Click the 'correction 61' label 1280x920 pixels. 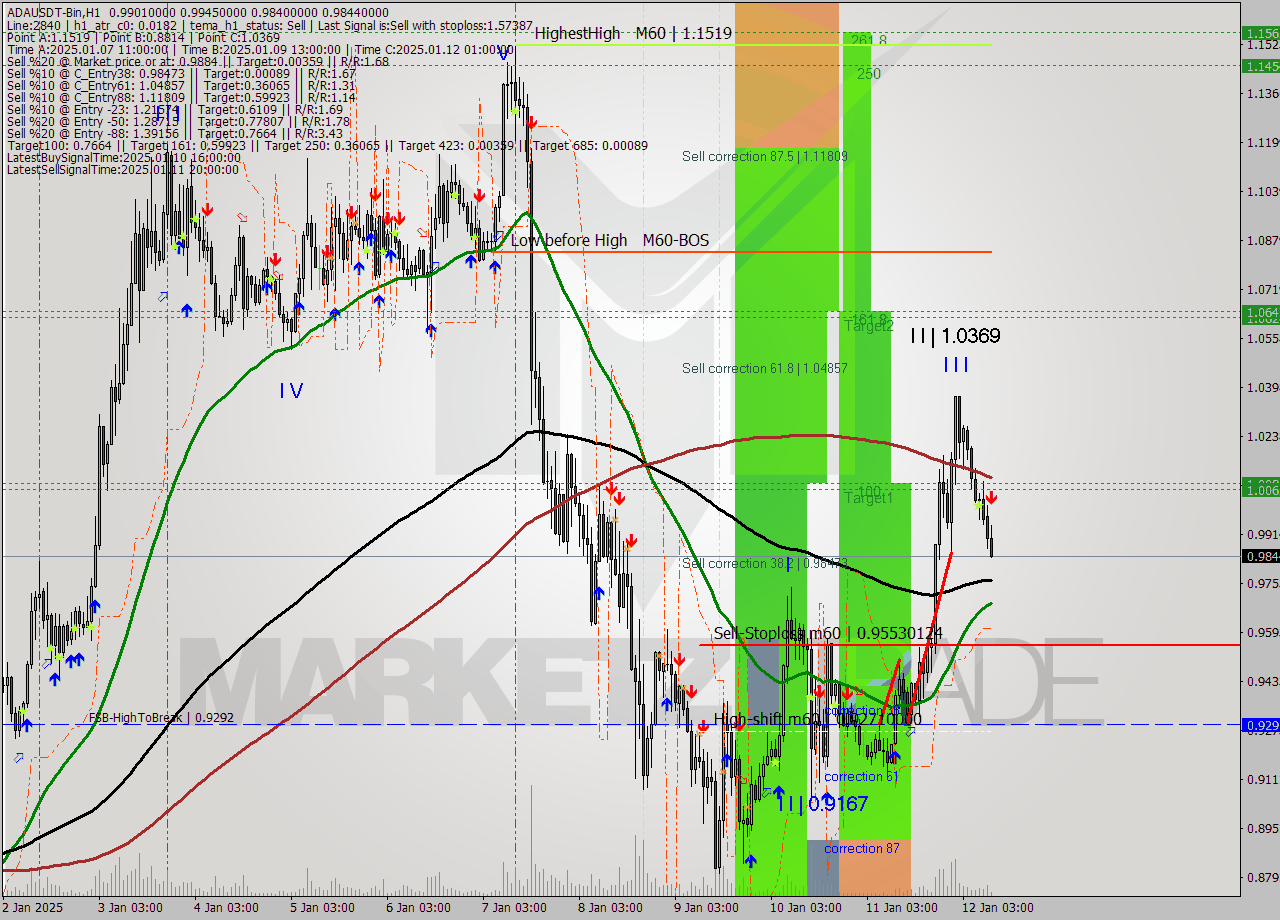click(x=861, y=776)
